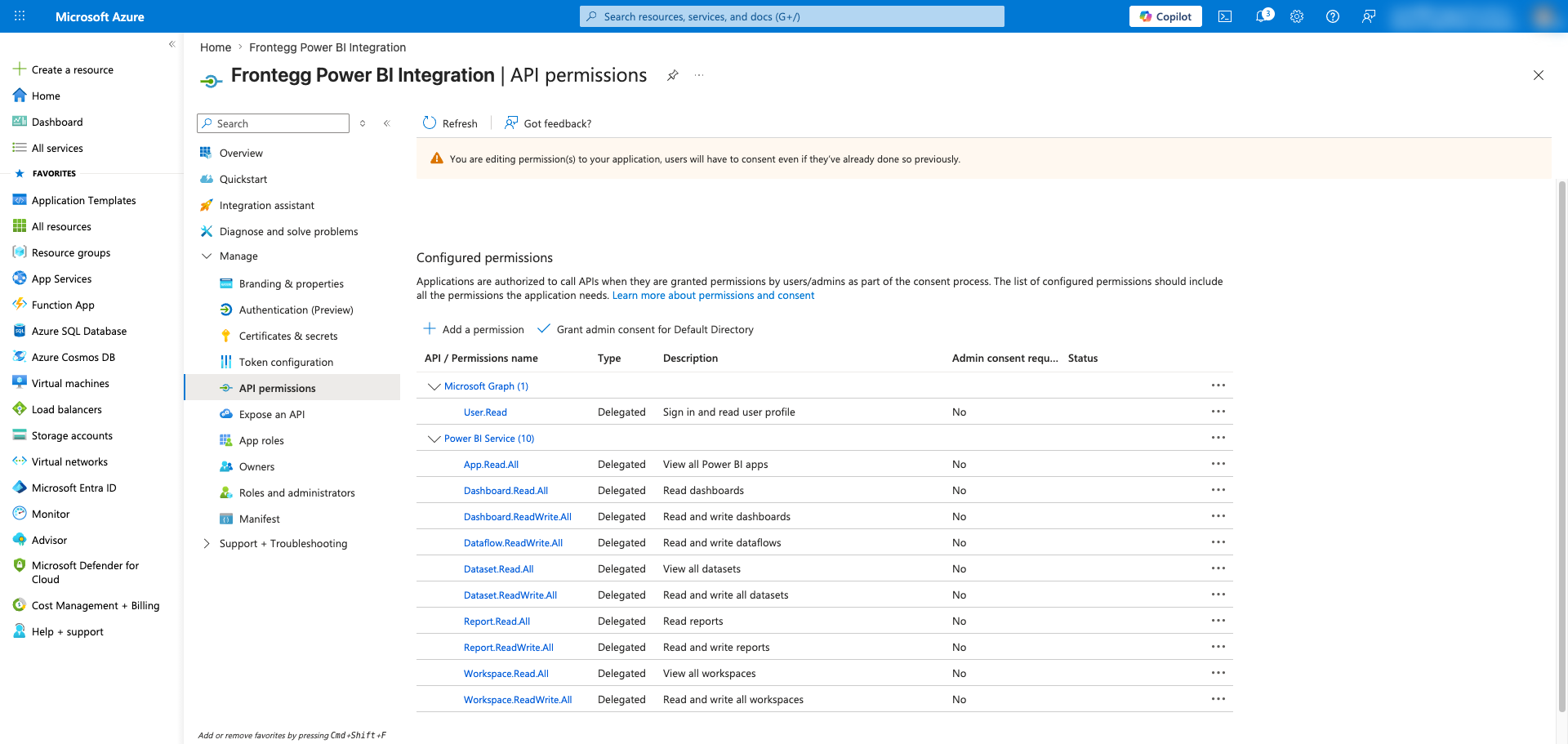This screenshot has height=744, width=1568.
Task: Collapse the Microsoft Graph (1) group
Action: (434, 386)
